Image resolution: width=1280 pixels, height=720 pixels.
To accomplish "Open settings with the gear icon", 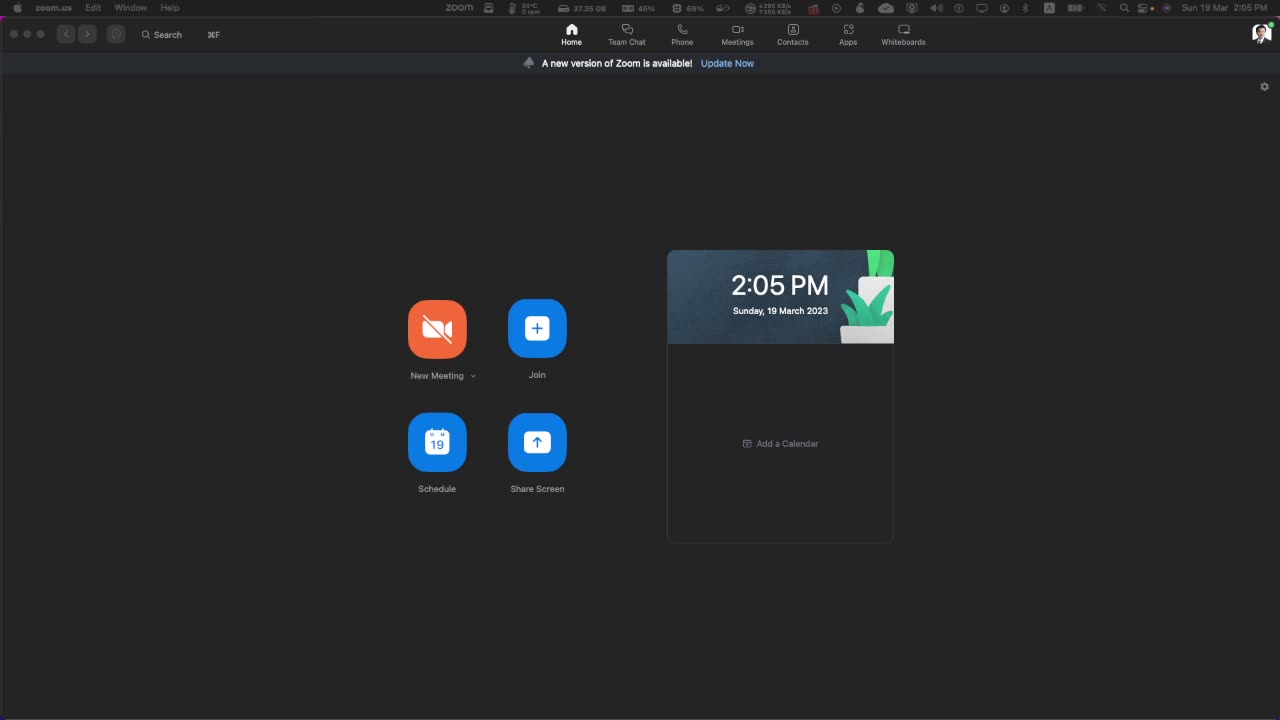I will pyautogui.click(x=1264, y=87).
